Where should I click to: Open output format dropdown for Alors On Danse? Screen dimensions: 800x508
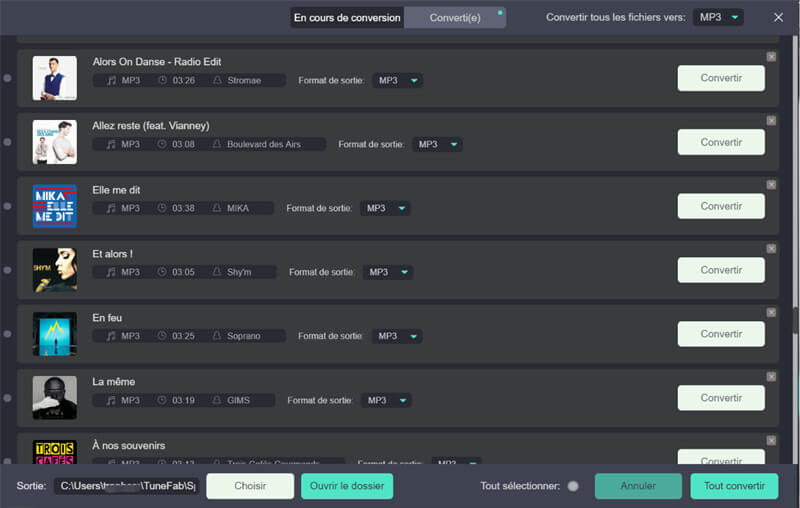[x=397, y=81]
